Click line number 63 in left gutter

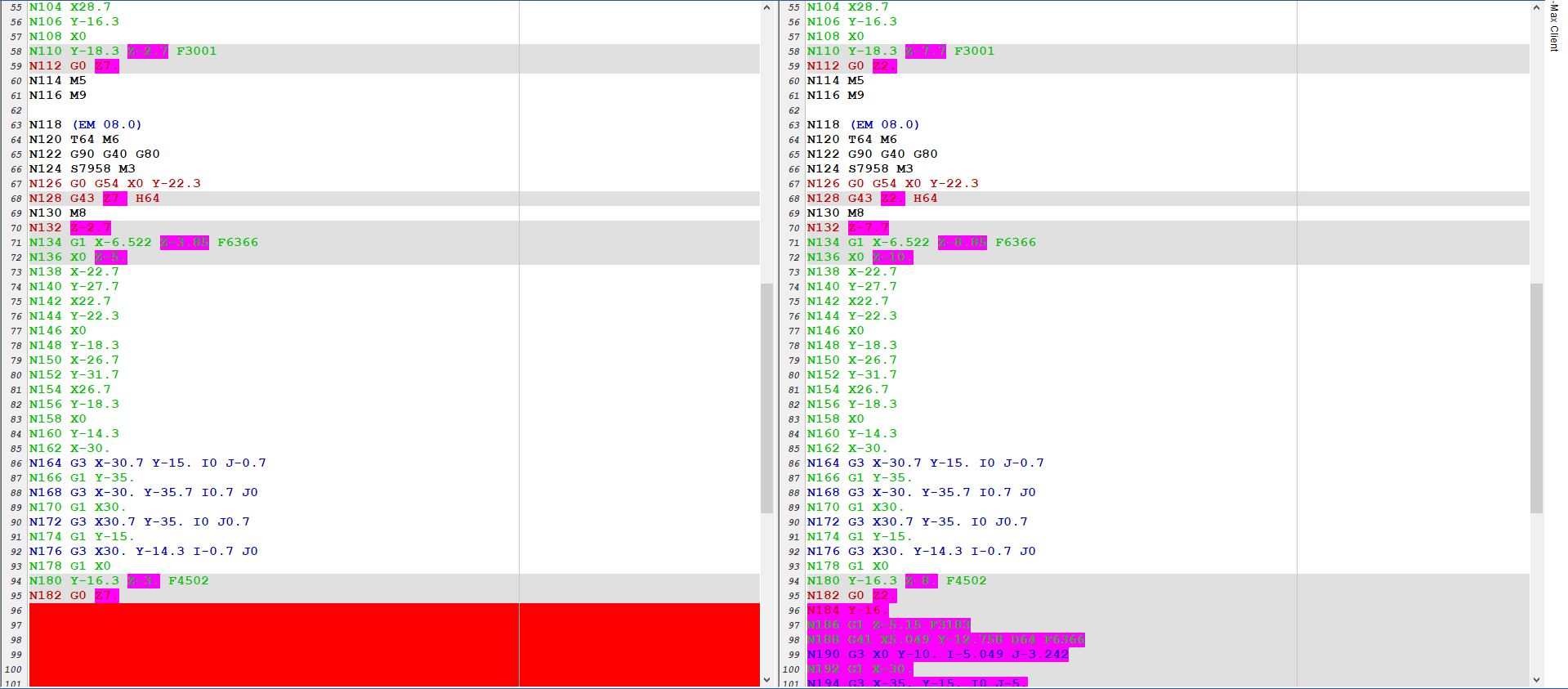click(x=16, y=125)
